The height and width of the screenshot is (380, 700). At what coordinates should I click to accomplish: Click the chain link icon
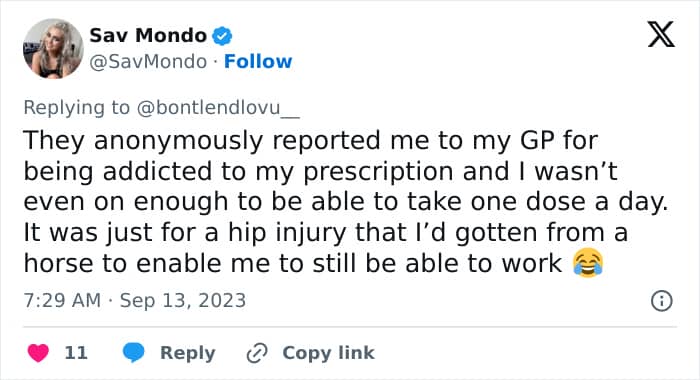[257, 353]
